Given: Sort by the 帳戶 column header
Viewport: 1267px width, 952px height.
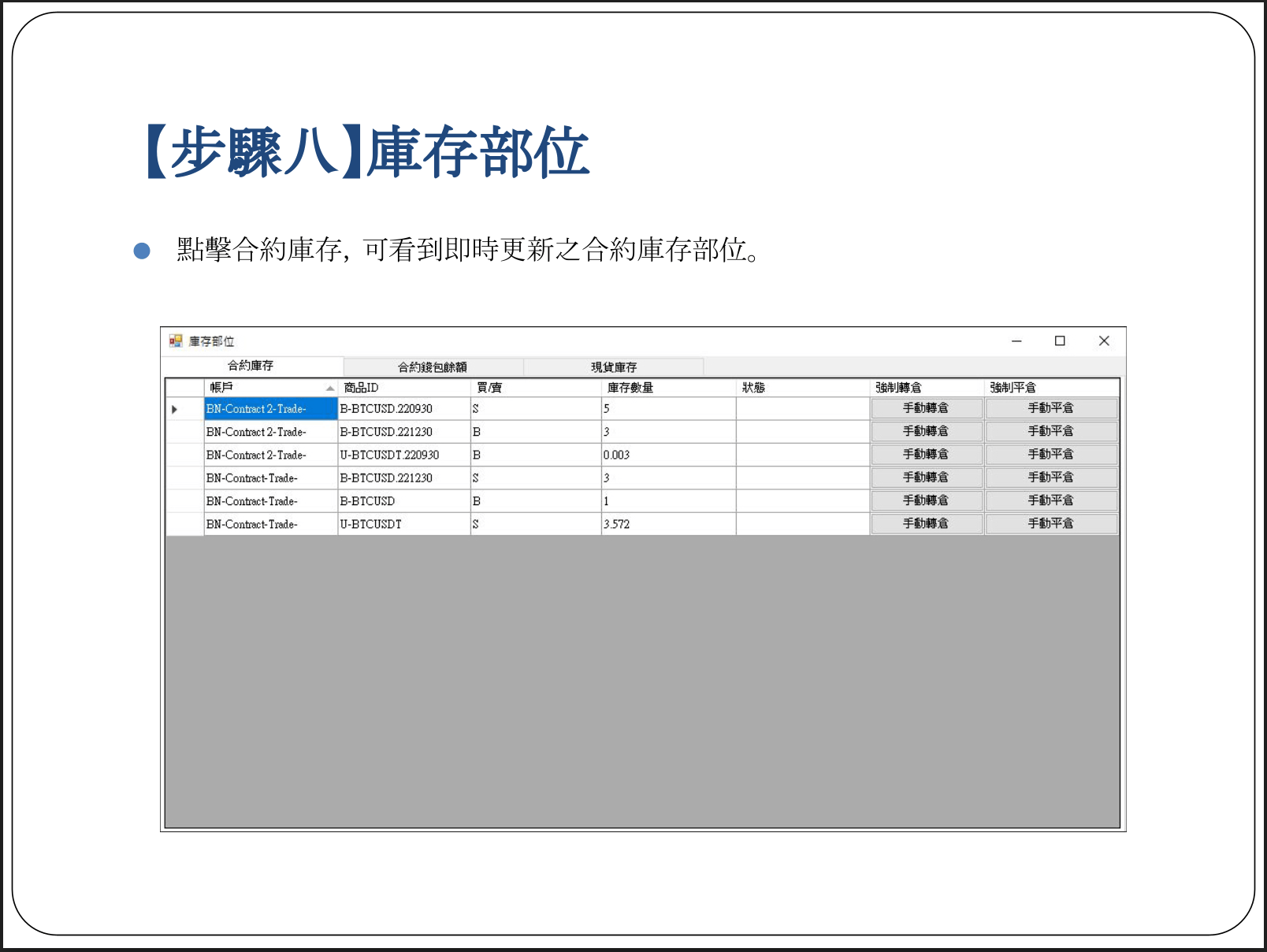Looking at the screenshot, I should pyautogui.click(x=271, y=388).
